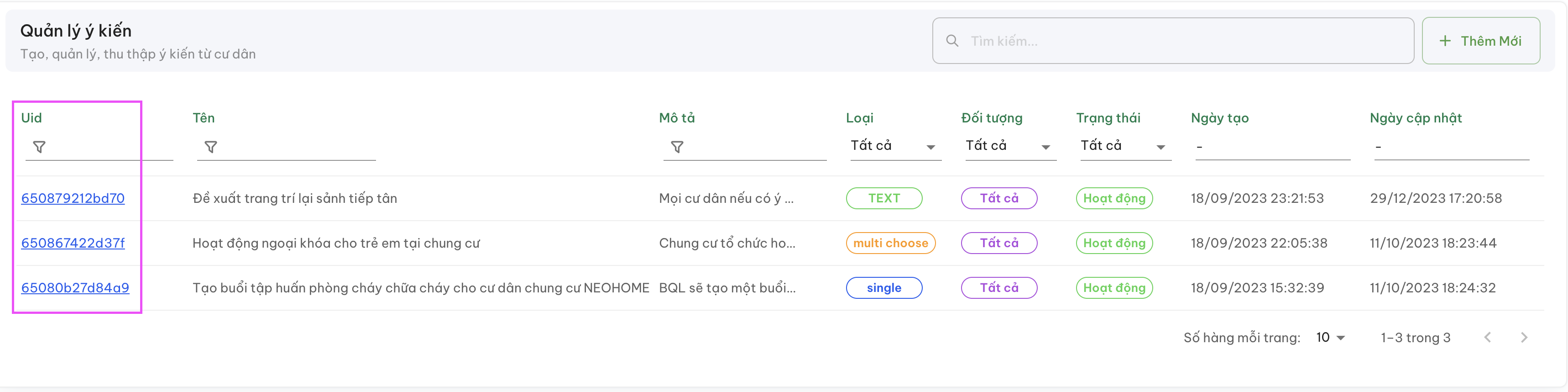This screenshot has width=1568, height=392.
Task: Click updated date 29/12/2023 17:20:58
Action: (1436, 198)
